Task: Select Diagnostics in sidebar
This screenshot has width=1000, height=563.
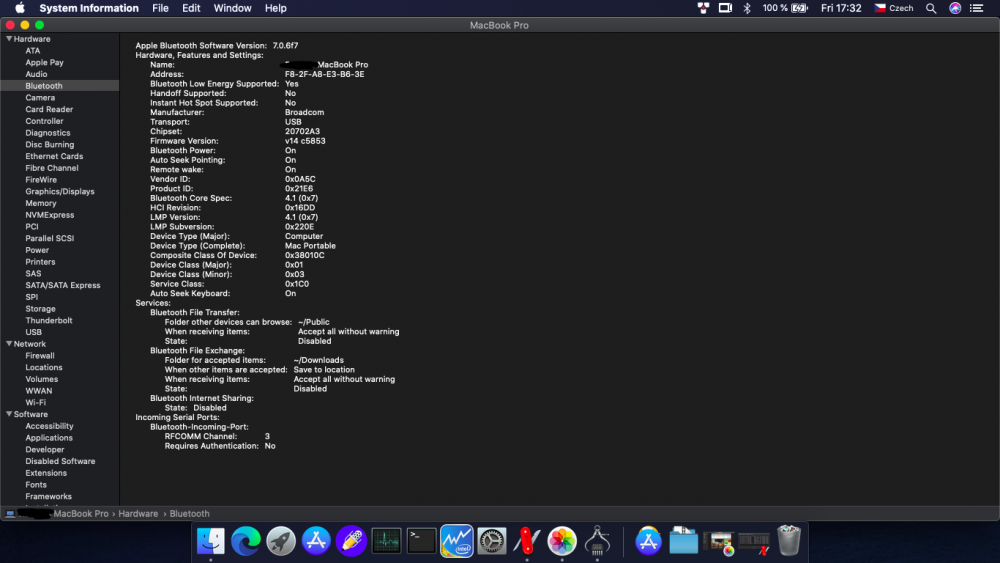Action: coord(47,133)
